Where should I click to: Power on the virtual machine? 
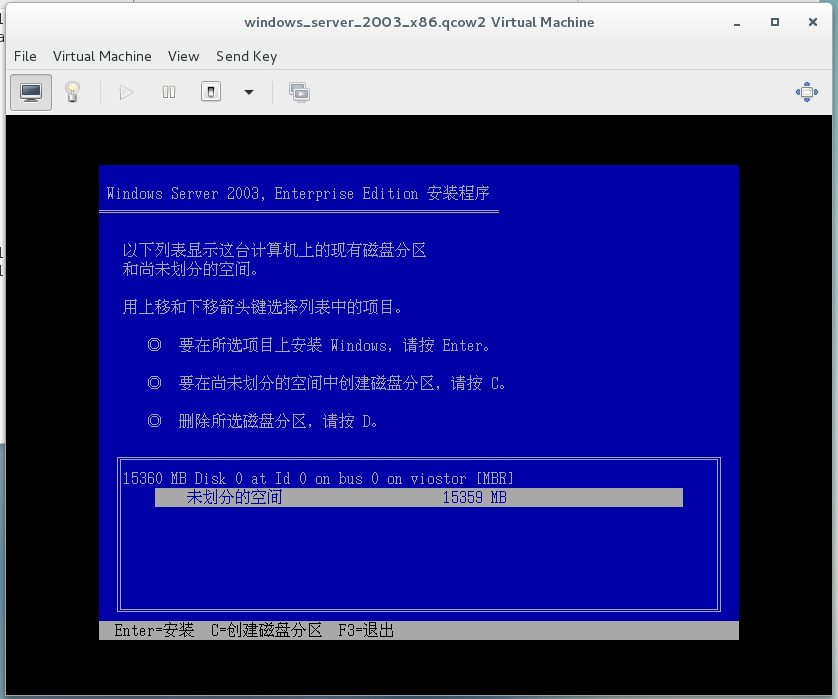tap(126, 92)
